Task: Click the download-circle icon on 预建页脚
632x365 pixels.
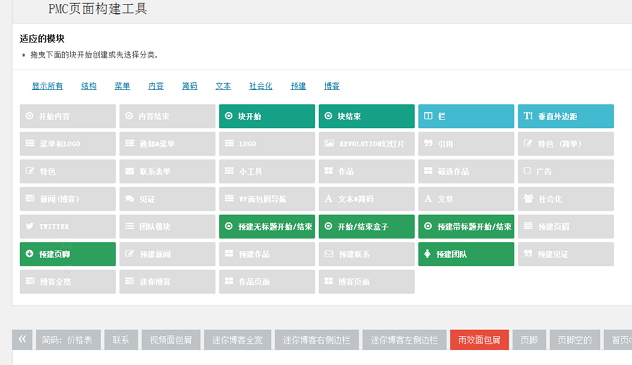Action: 29,253
